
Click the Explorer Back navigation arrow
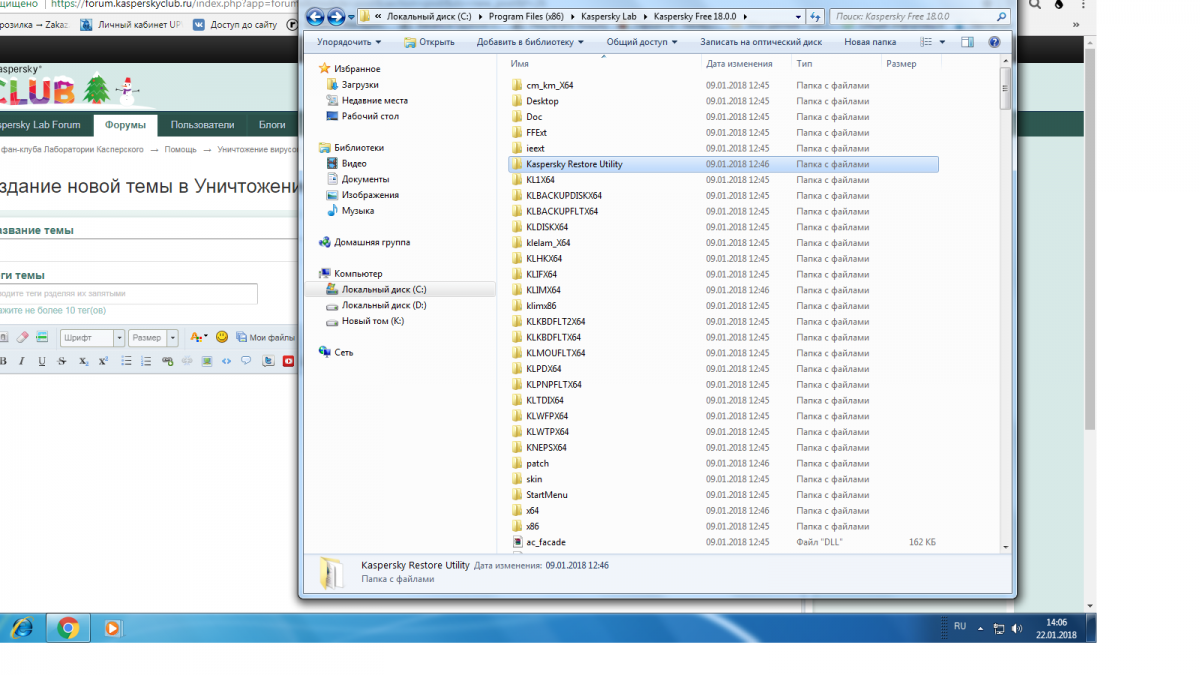pos(315,17)
